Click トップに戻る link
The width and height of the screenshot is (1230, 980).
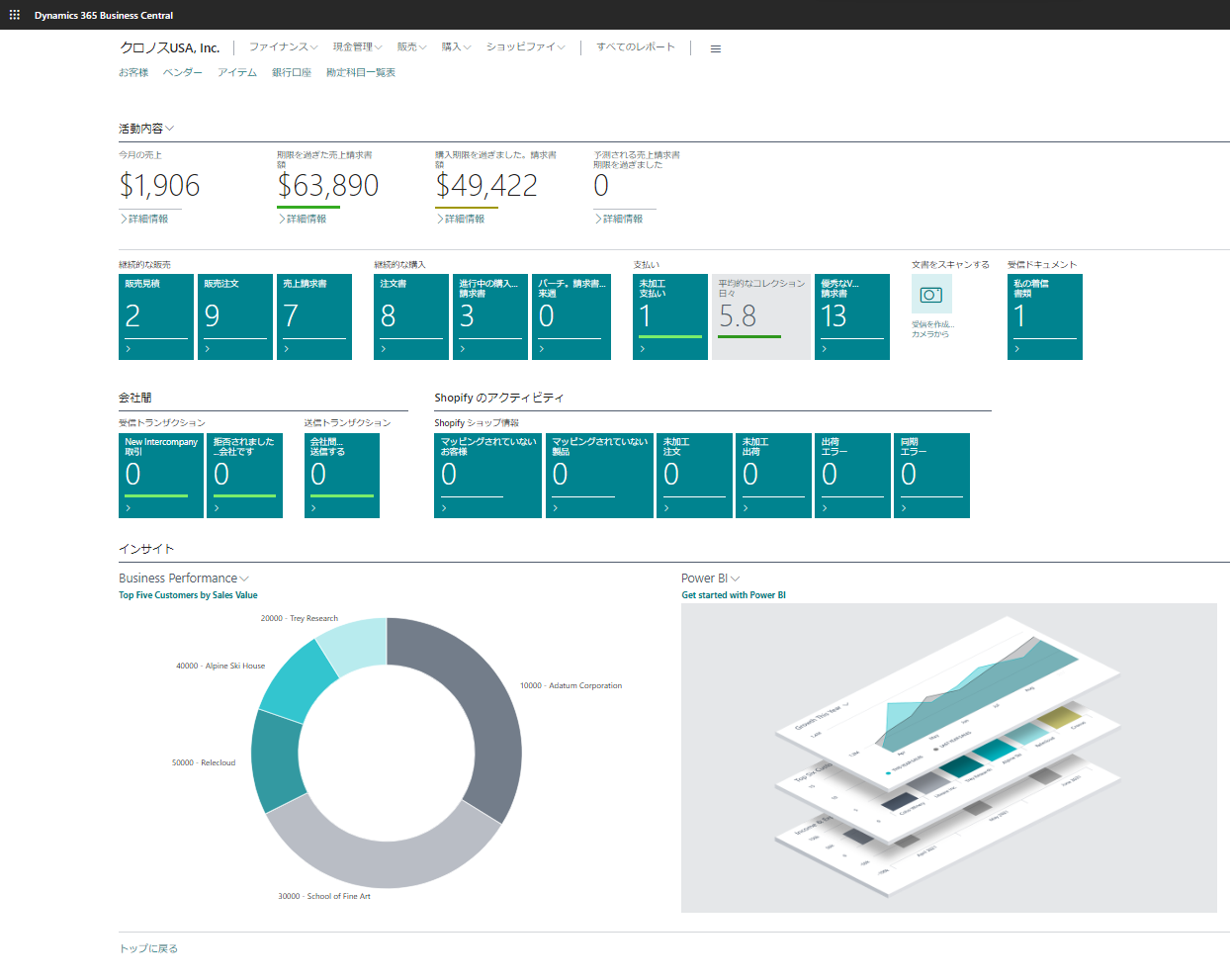tap(148, 948)
